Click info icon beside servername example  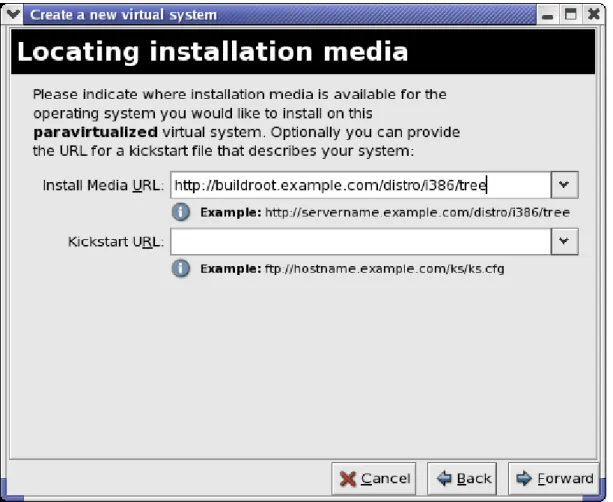click(181, 212)
